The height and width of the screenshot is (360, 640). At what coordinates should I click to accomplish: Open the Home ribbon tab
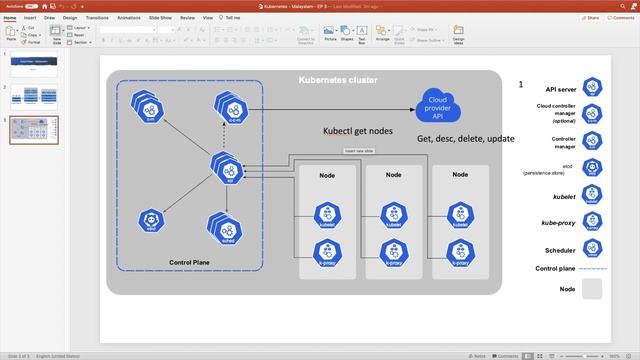pyautogui.click(x=10, y=18)
